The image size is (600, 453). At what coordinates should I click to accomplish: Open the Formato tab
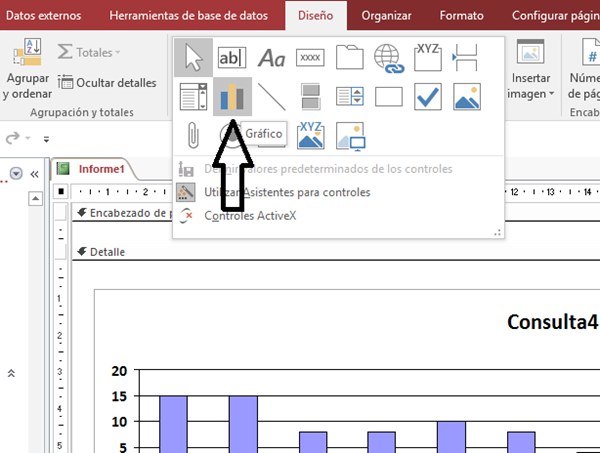(461, 15)
